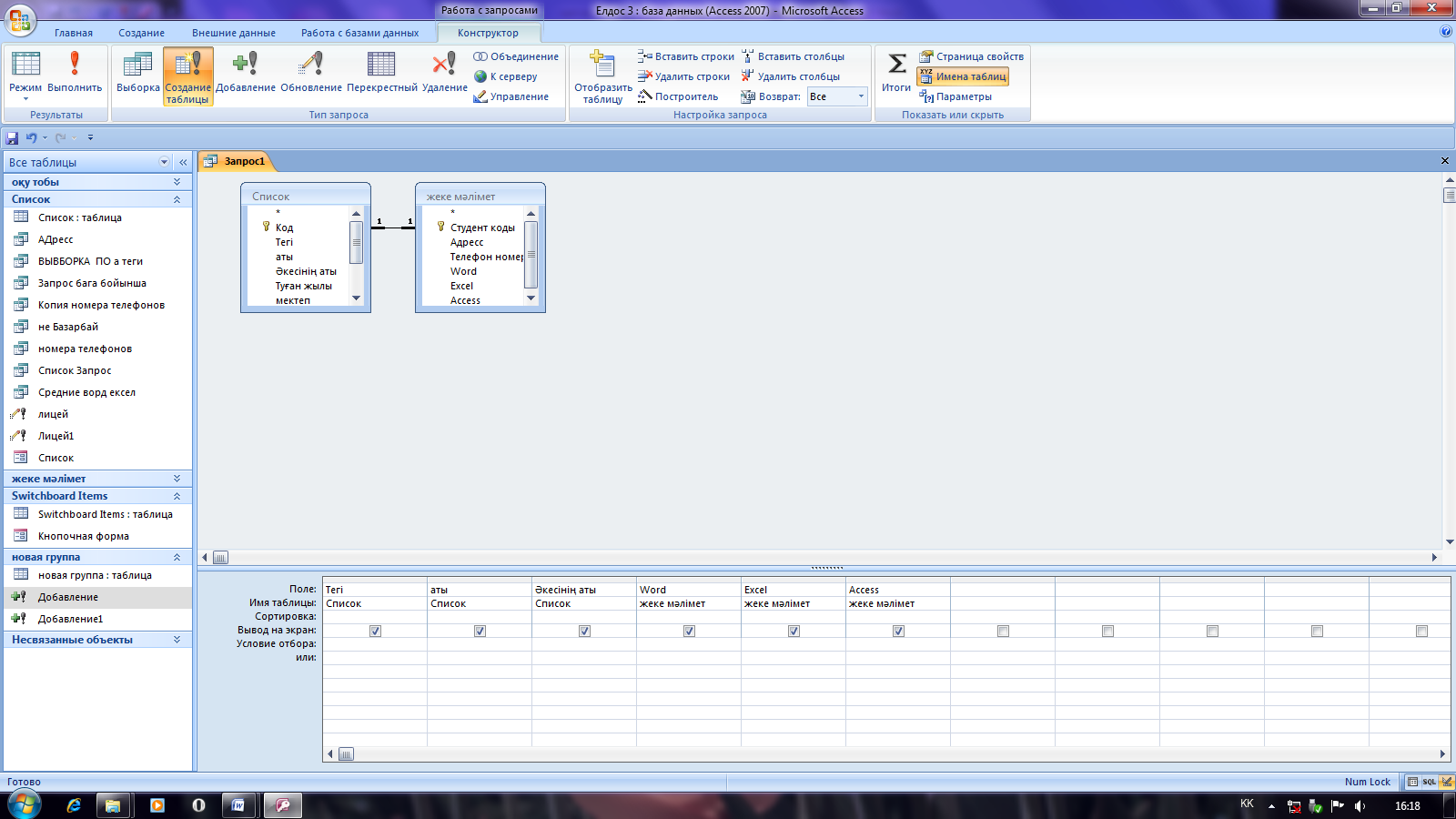
Task: Open Все таблицы navigation pane dropdown
Action: pos(165,162)
